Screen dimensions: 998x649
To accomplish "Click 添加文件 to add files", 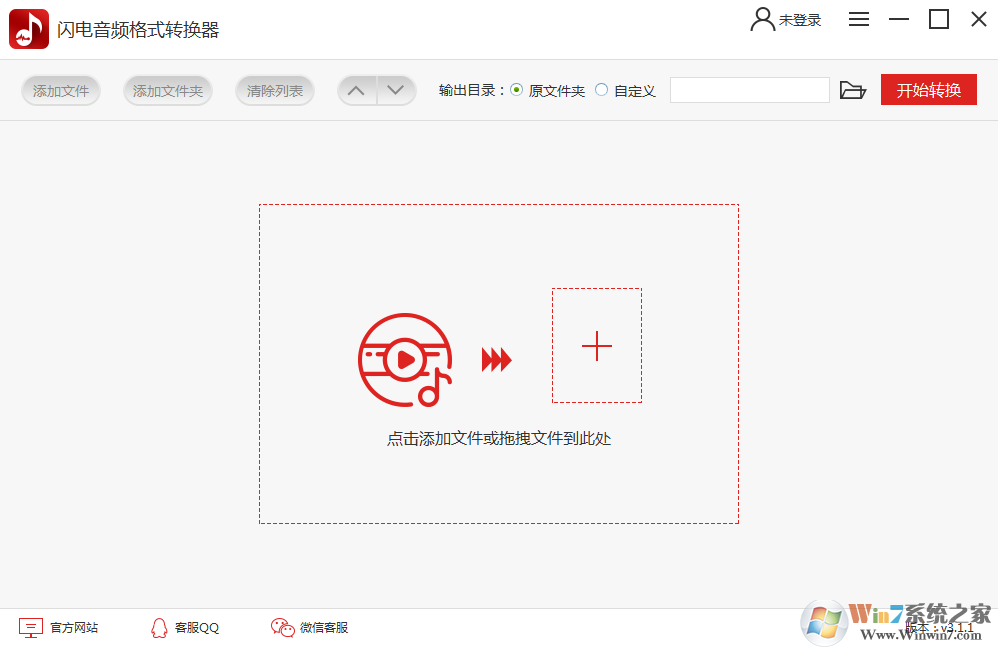I will [60, 90].
